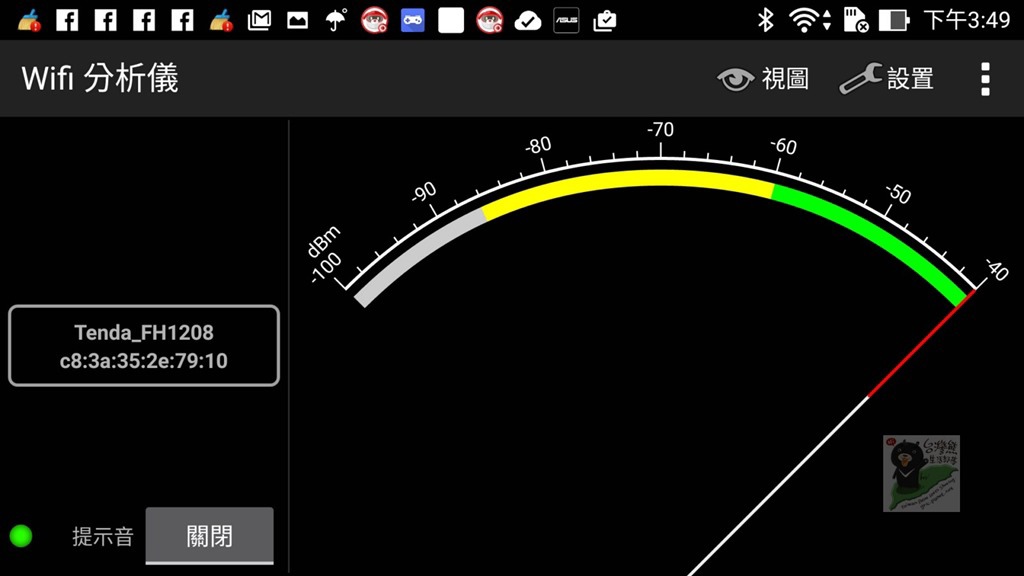Tap the Wifi 分析儀 title

[x=100, y=78]
